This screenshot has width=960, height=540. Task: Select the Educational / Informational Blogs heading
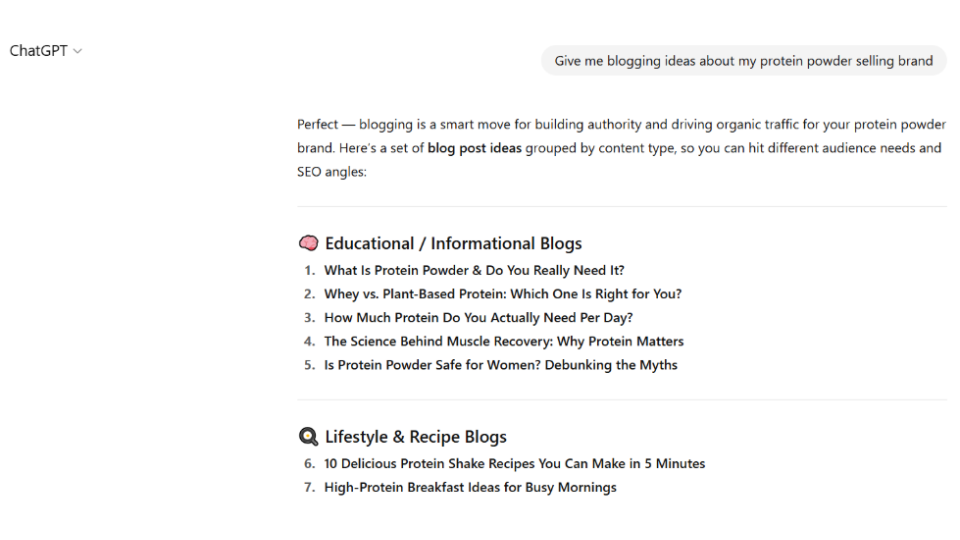pyautogui.click(x=453, y=244)
